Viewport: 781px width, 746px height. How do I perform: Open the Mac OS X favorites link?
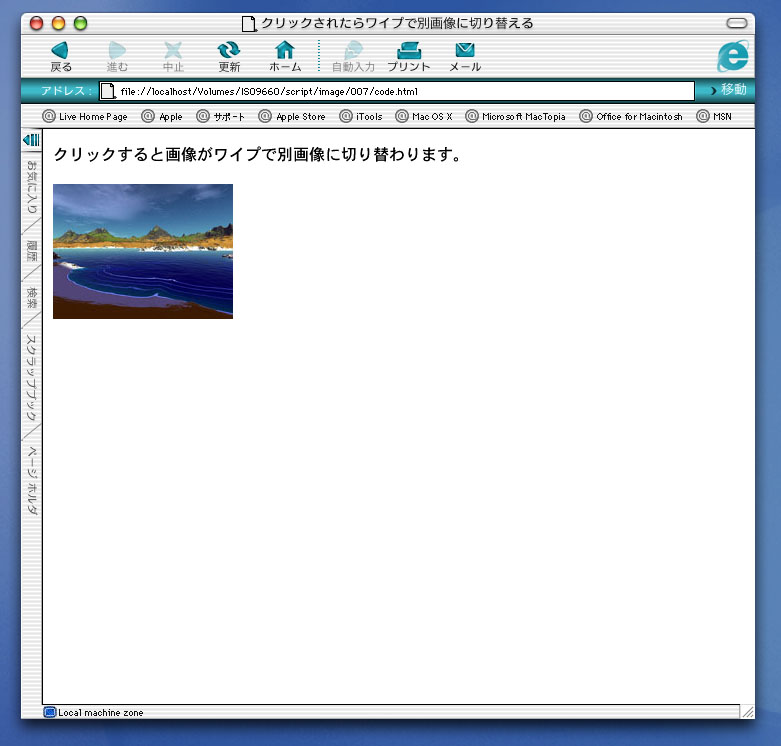coord(424,116)
